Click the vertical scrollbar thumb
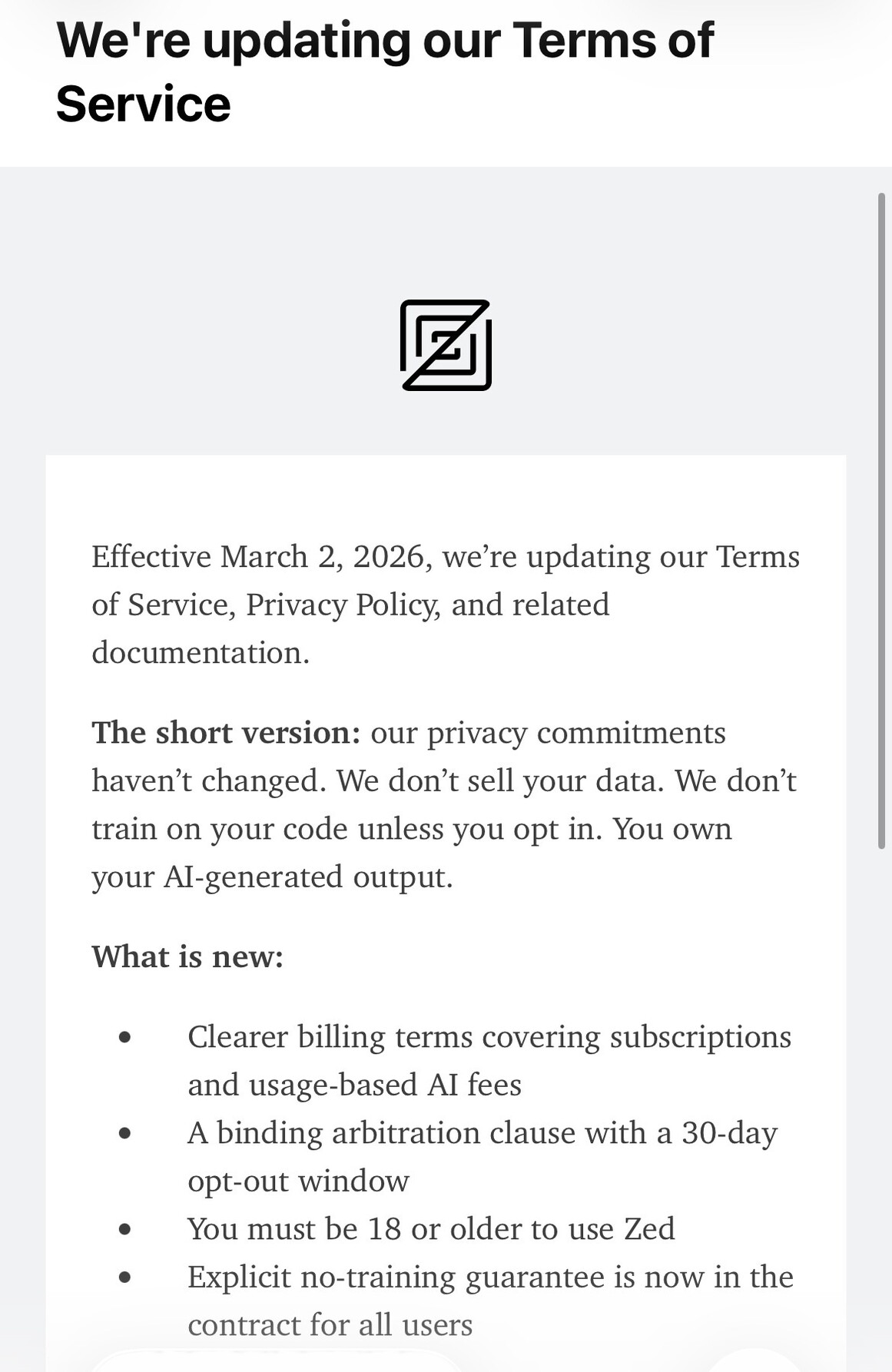 [882, 521]
